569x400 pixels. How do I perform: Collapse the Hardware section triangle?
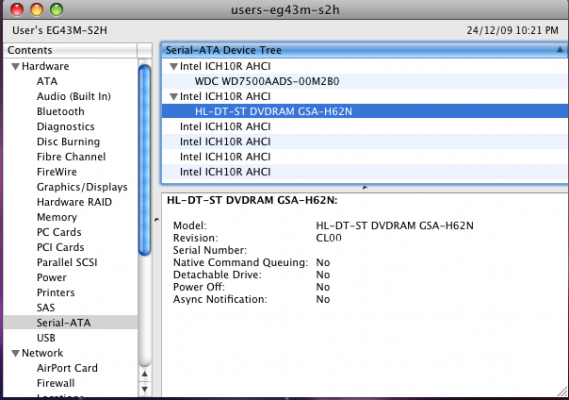(15, 67)
